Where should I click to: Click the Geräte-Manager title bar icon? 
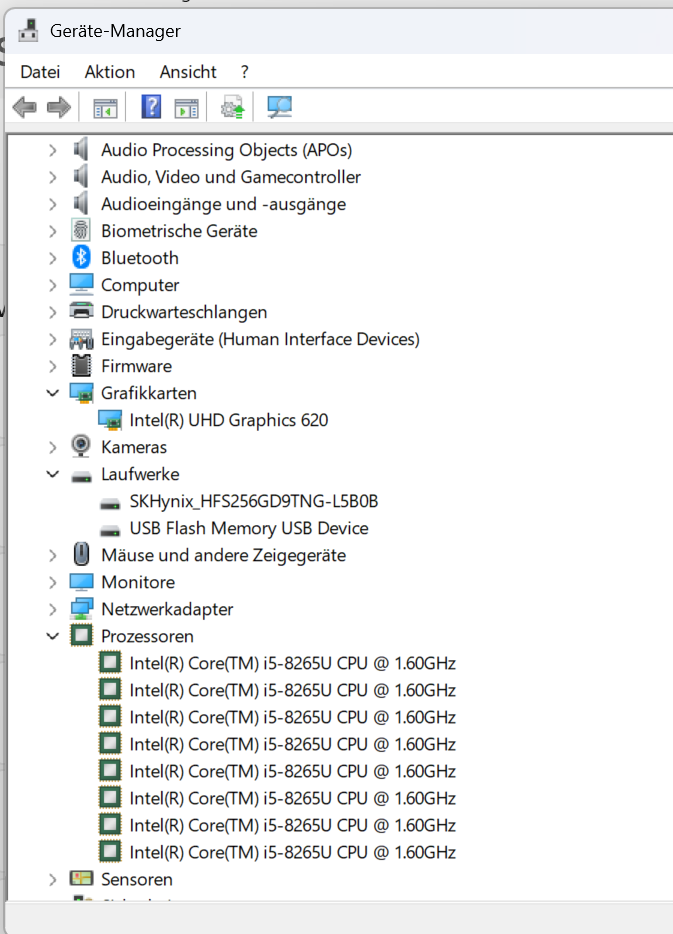point(28,30)
